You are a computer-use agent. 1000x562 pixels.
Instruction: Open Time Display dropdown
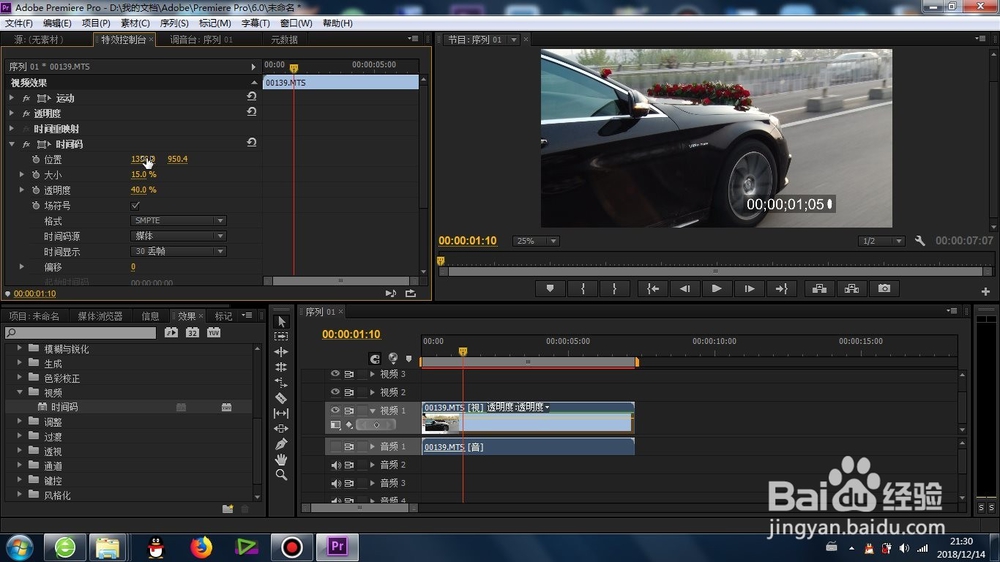click(178, 251)
